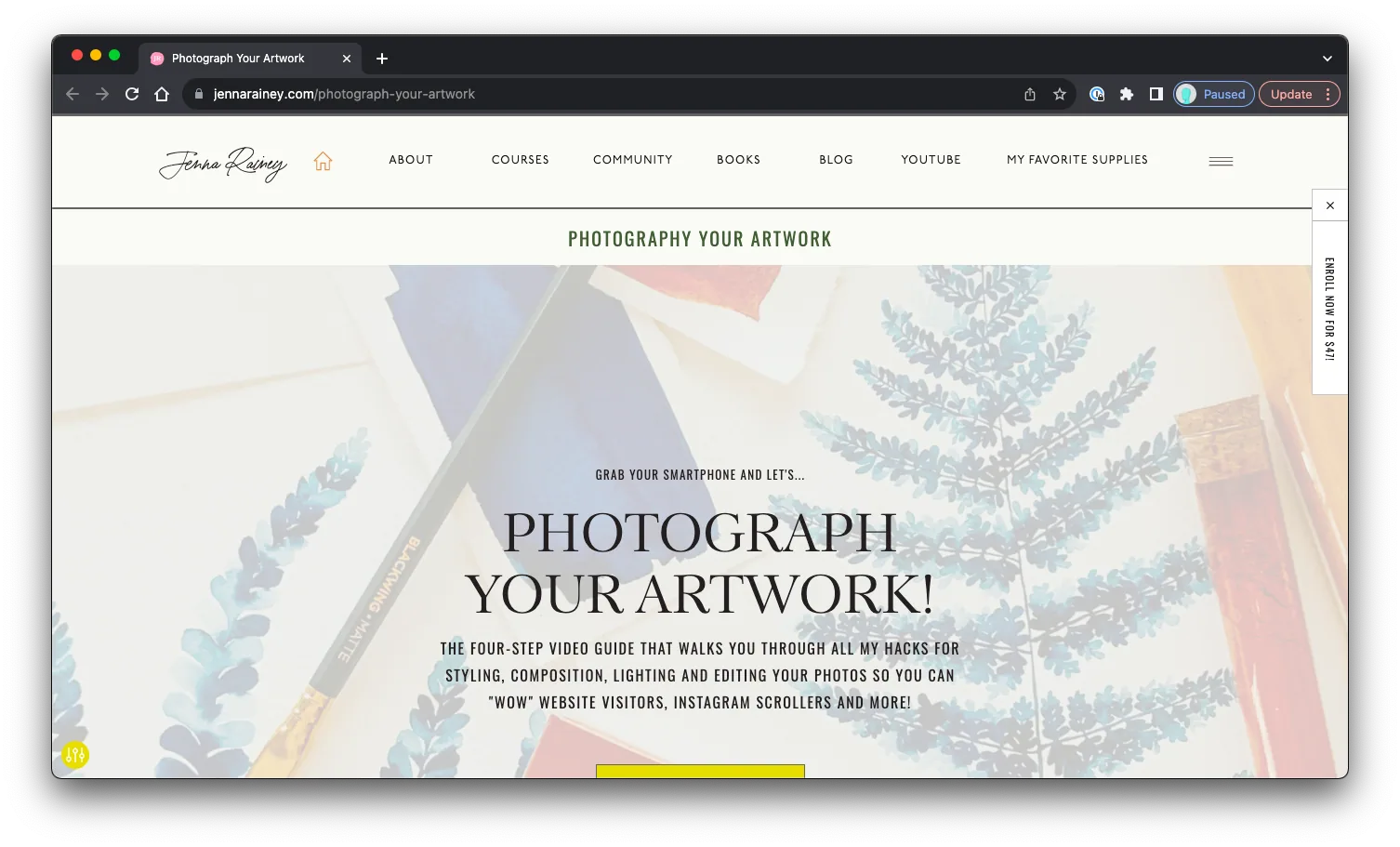Open the Extensions puzzle icon
Image resolution: width=1400 pixels, height=847 pixels.
click(1127, 94)
